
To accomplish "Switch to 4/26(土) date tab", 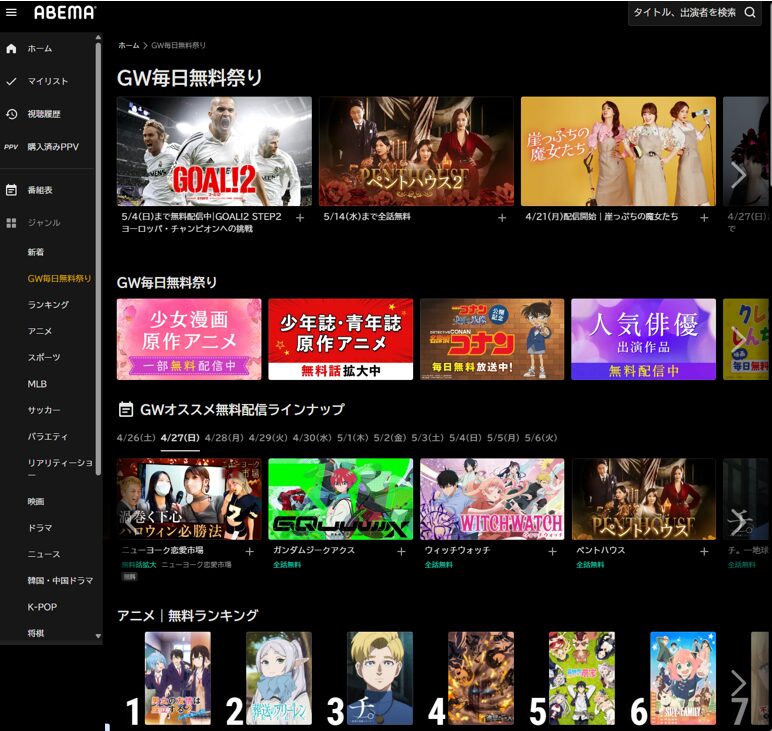I will 136,438.
